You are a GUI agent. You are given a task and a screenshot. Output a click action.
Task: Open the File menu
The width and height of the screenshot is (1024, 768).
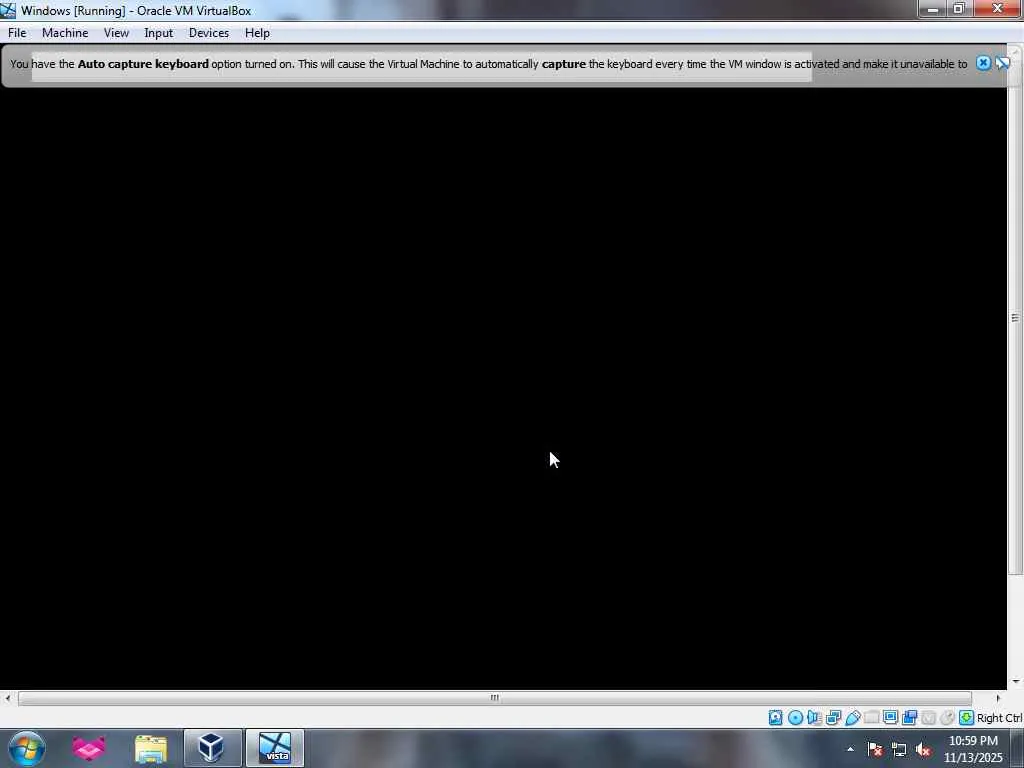coord(17,33)
